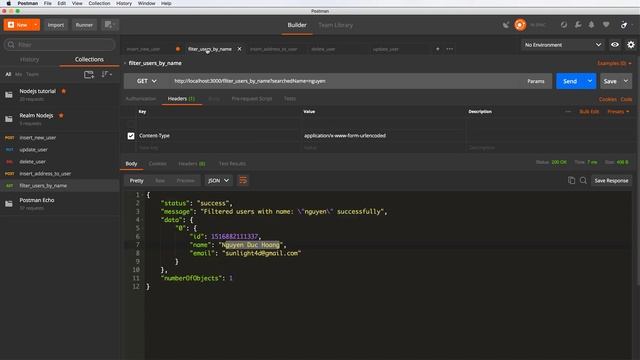Click the Bulk Edit link
Image resolution: width=640 pixels, height=360 pixels.
[589, 111]
